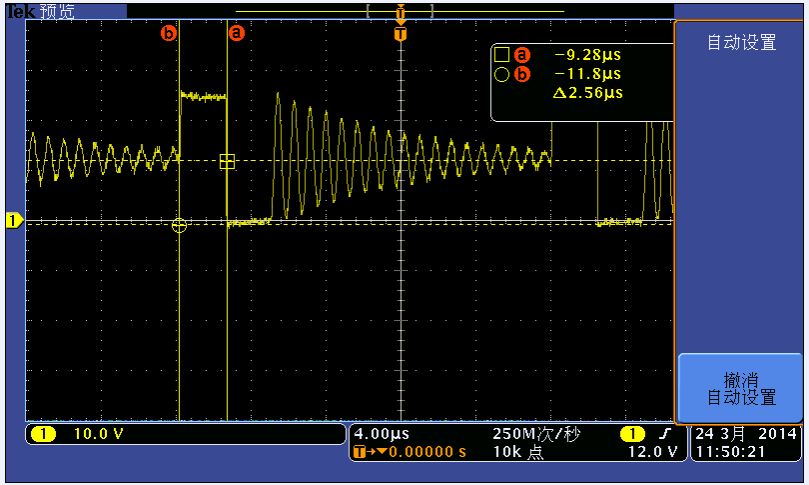Click cursor b label marker at top
Image resolution: width=809 pixels, height=485 pixels.
169,33
